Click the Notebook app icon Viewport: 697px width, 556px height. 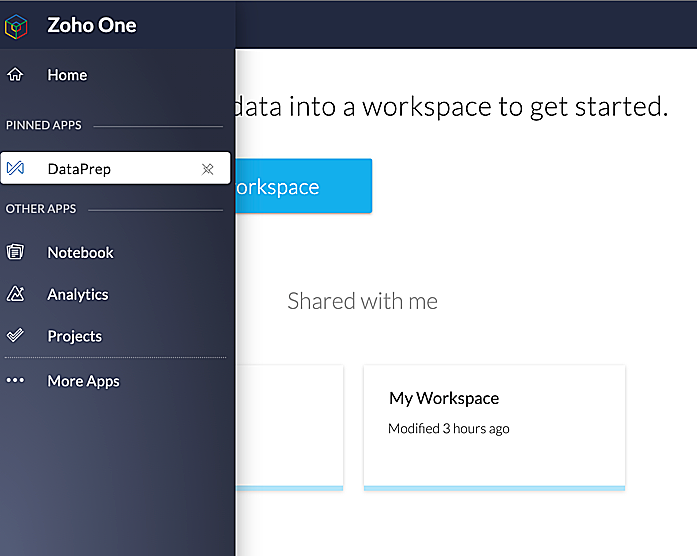point(15,252)
